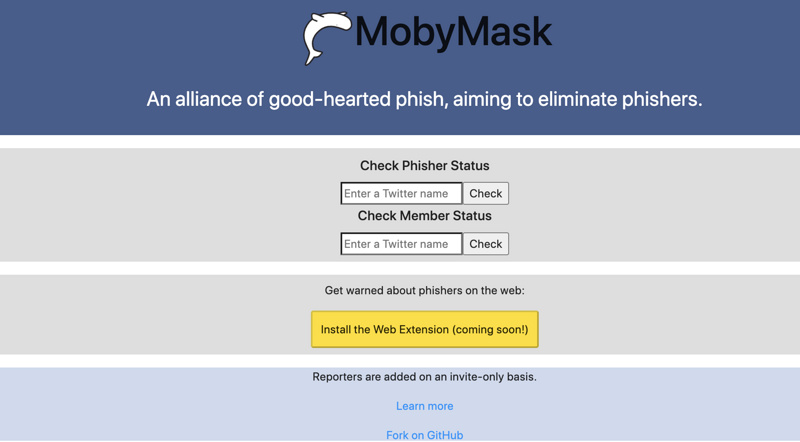Screen dimensions: 800x442
Task: Focus the phisher Twitter name input
Action: coord(401,193)
